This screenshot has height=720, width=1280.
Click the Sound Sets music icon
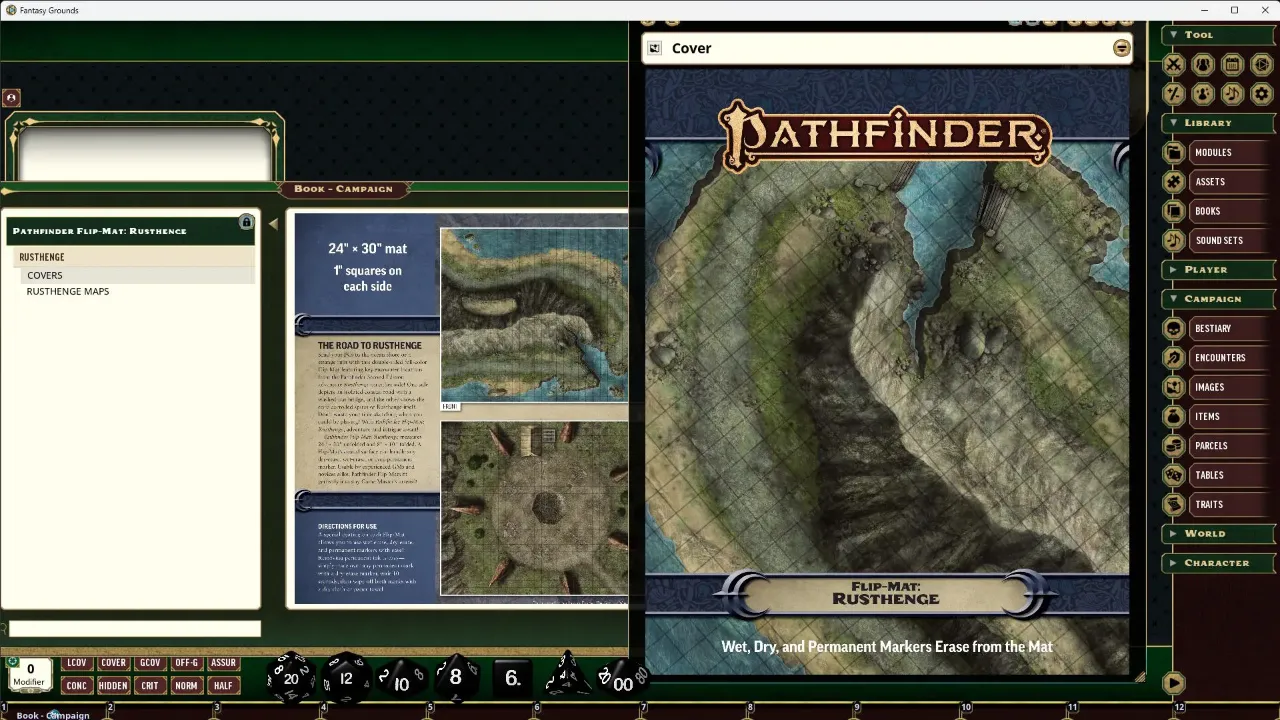1174,241
